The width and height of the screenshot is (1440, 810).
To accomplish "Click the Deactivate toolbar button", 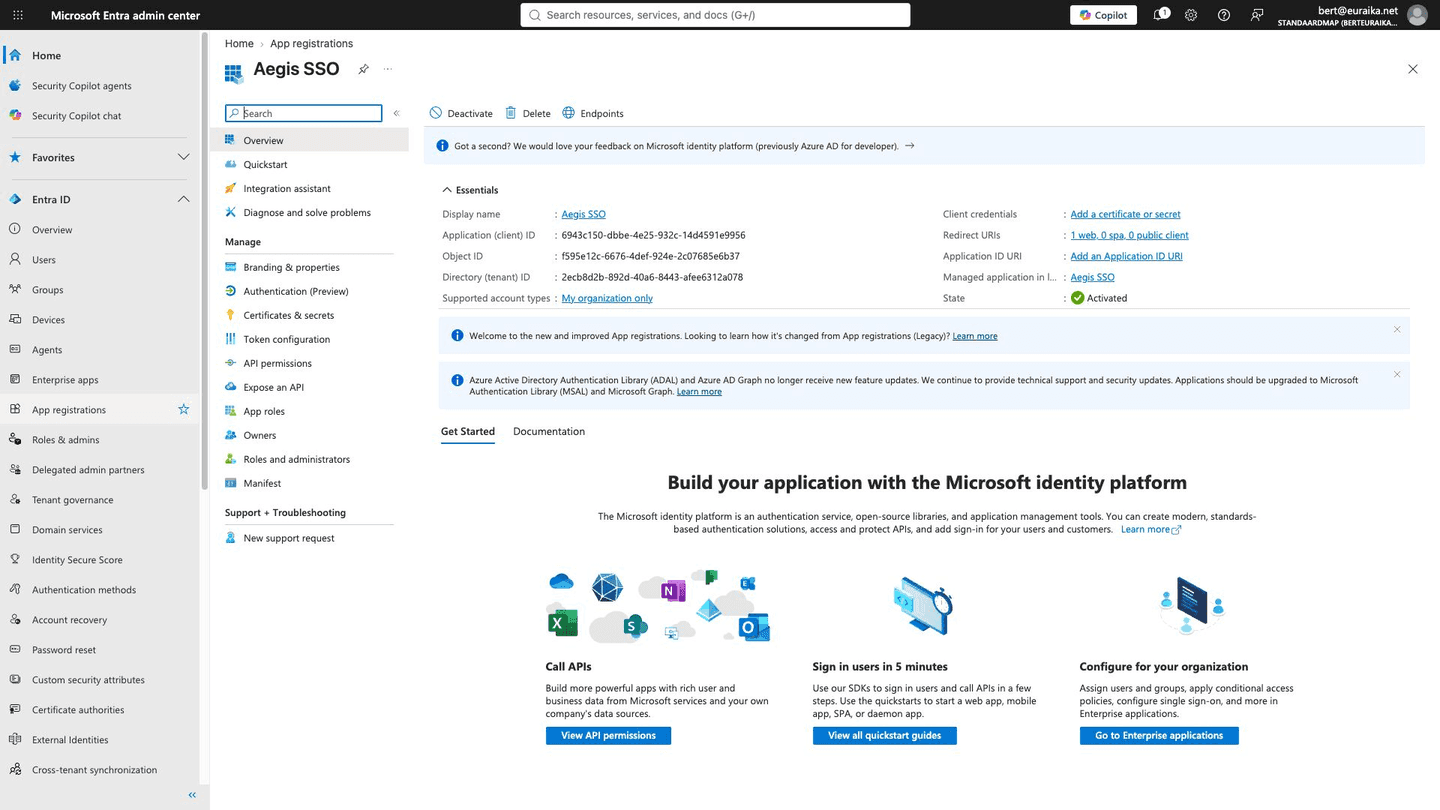I will 461,113.
